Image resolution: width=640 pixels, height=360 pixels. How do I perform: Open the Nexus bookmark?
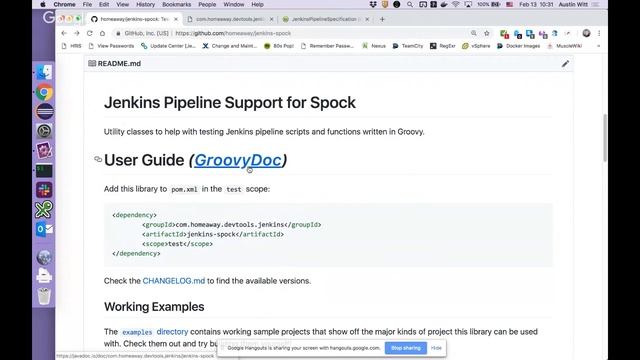pyautogui.click(x=374, y=46)
